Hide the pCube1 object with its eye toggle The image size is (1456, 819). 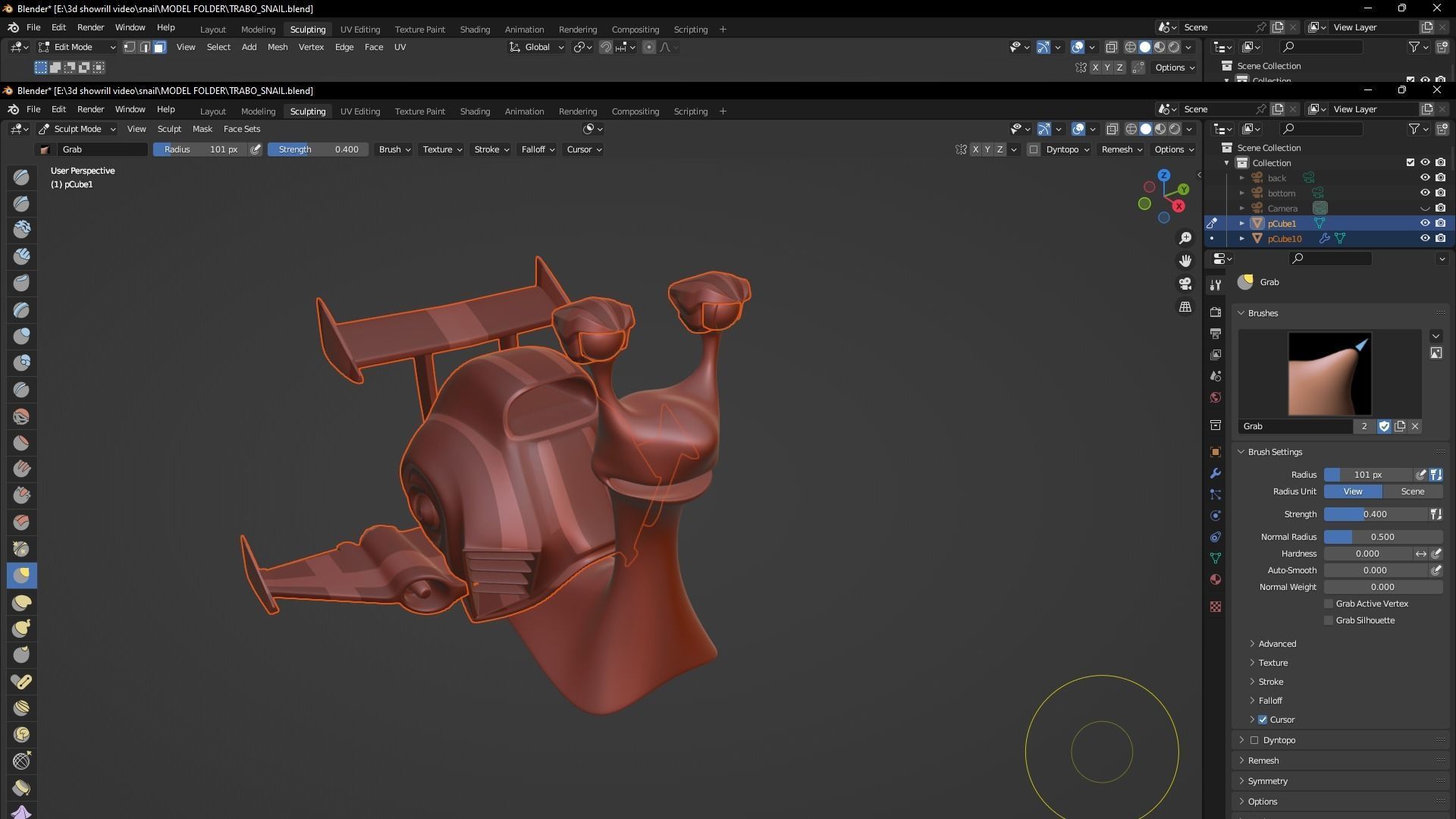coord(1426,223)
